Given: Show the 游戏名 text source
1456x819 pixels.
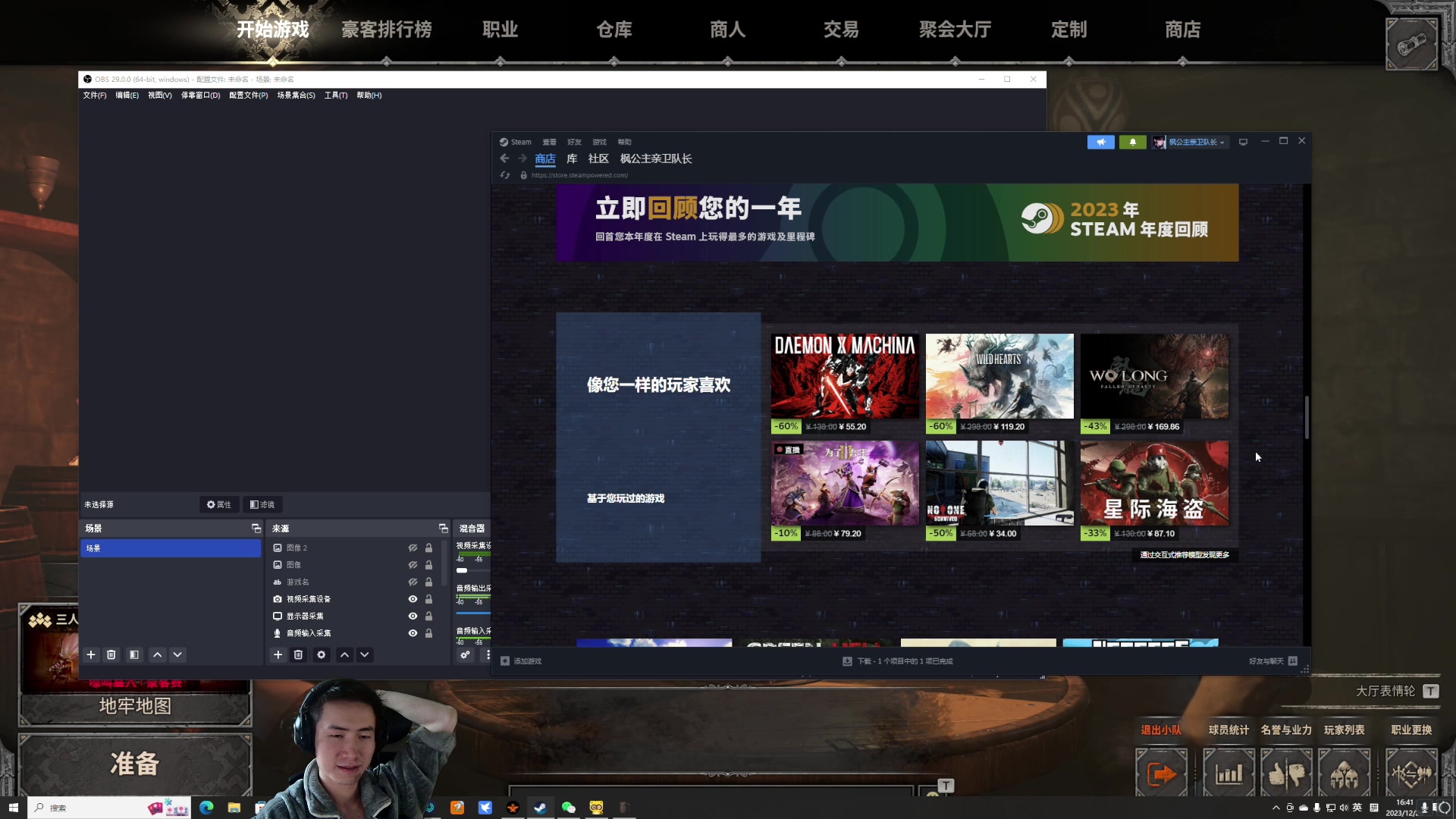Looking at the screenshot, I should (413, 582).
